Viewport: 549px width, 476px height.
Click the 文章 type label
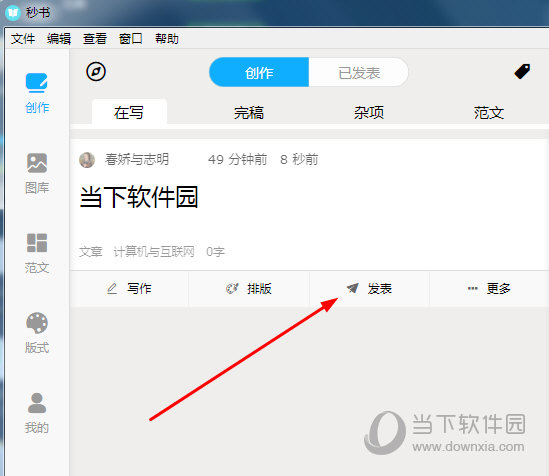tap(91, 252)
